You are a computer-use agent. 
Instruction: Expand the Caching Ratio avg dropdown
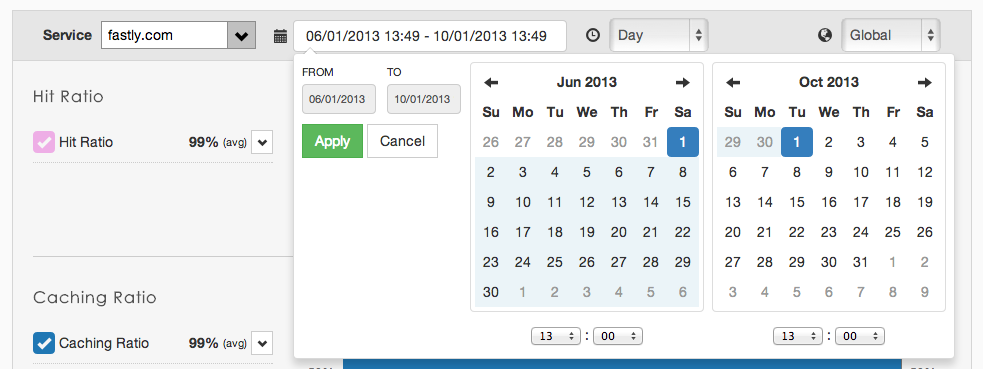pyautogui.click(x=262, y=343)
